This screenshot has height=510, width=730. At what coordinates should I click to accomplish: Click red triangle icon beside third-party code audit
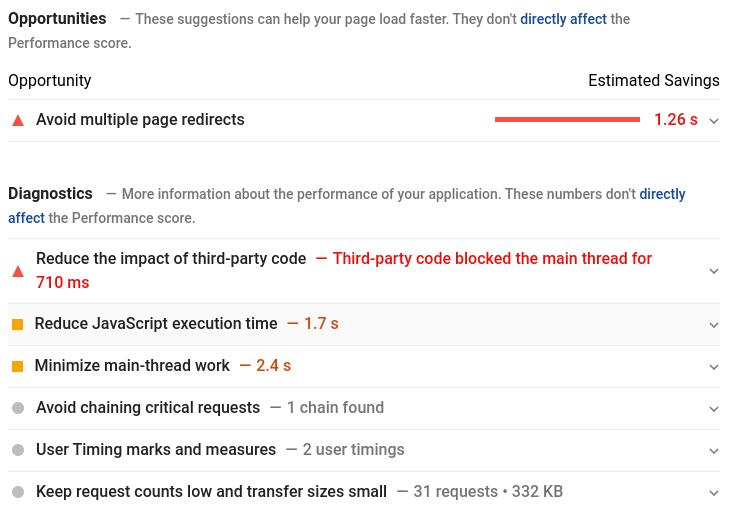coord(18,271)
